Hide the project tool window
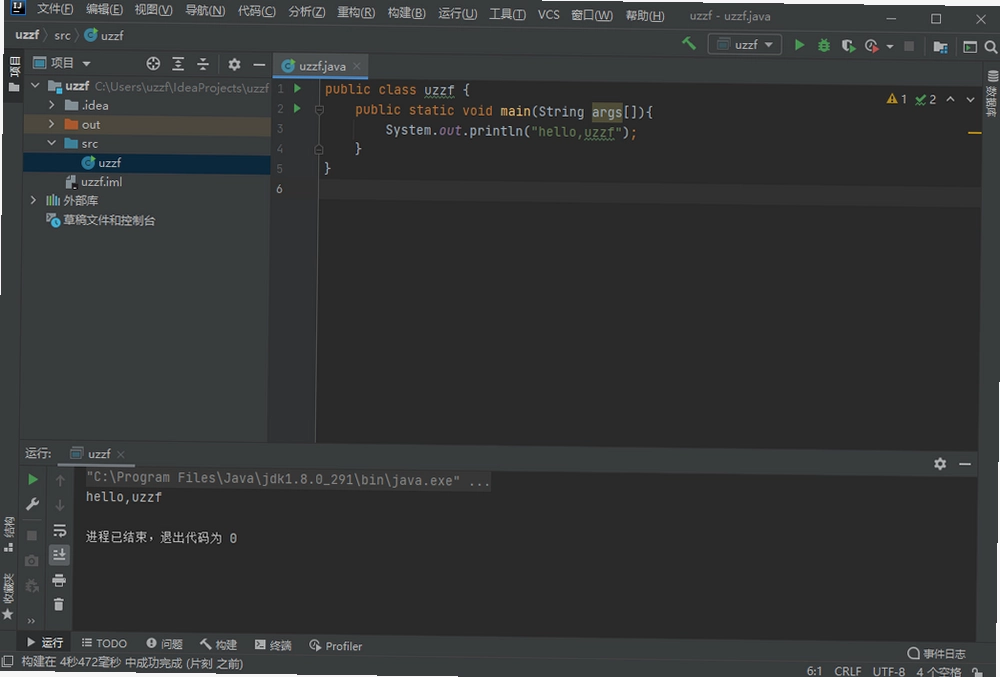 point(259,64)
